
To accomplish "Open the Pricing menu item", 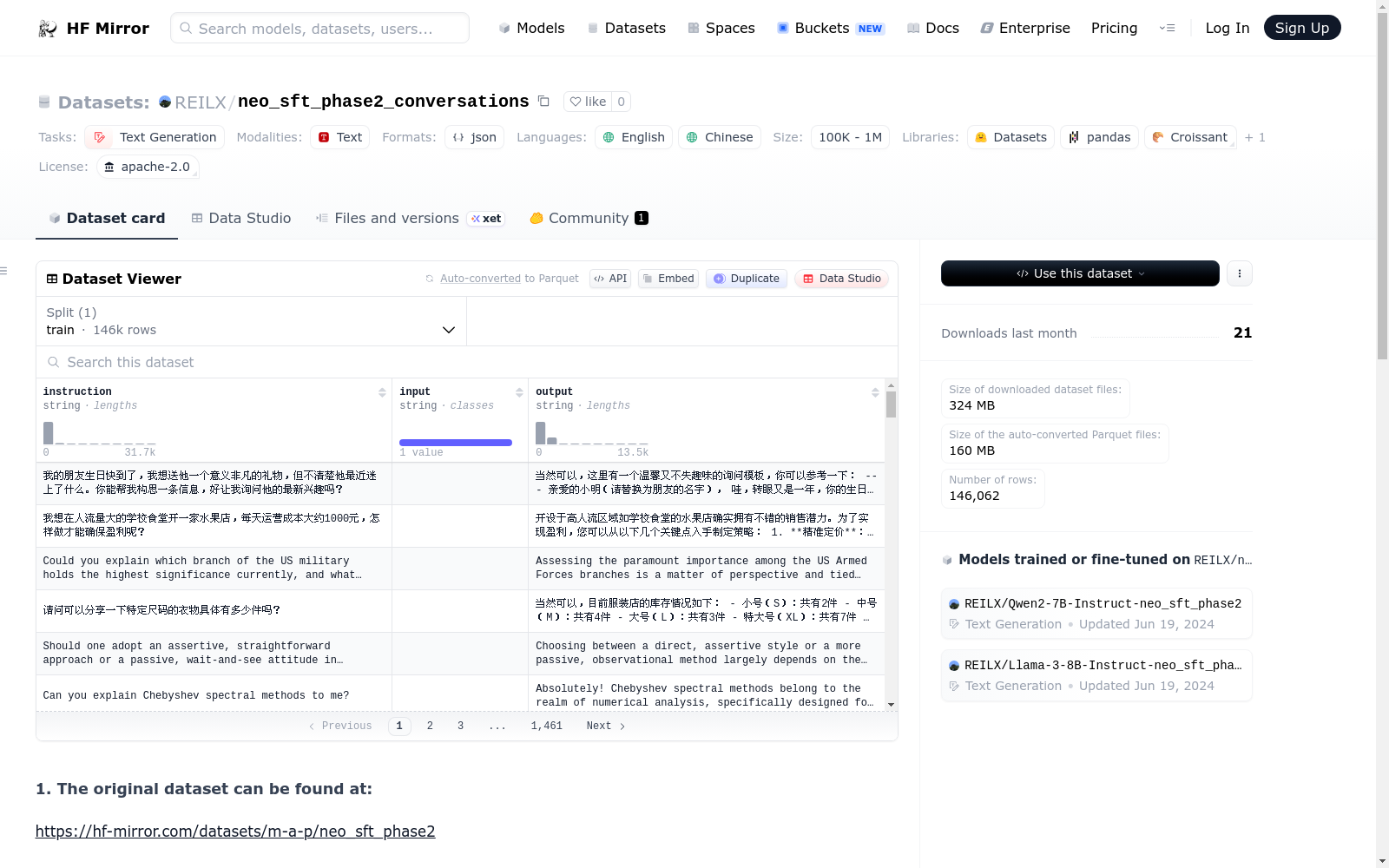I will coord(1114,28).
